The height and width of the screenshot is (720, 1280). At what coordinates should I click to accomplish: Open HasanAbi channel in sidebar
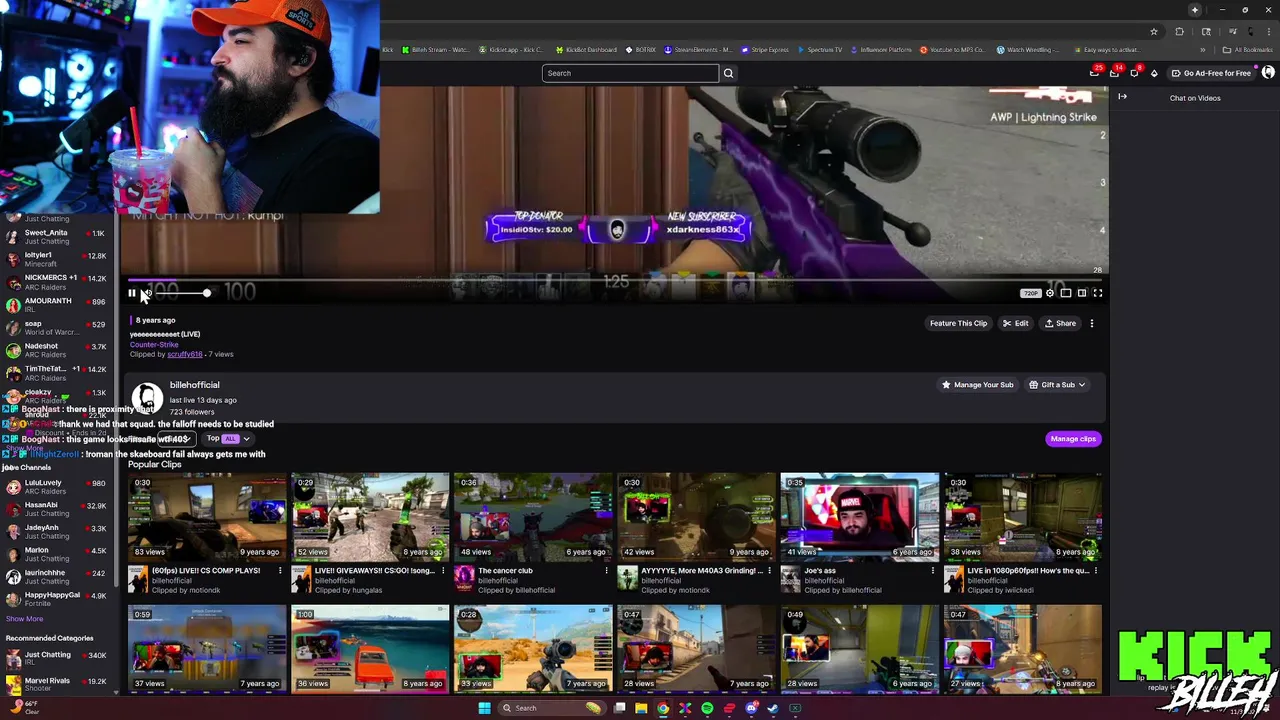pyautogui.click(x=58, y=509)
